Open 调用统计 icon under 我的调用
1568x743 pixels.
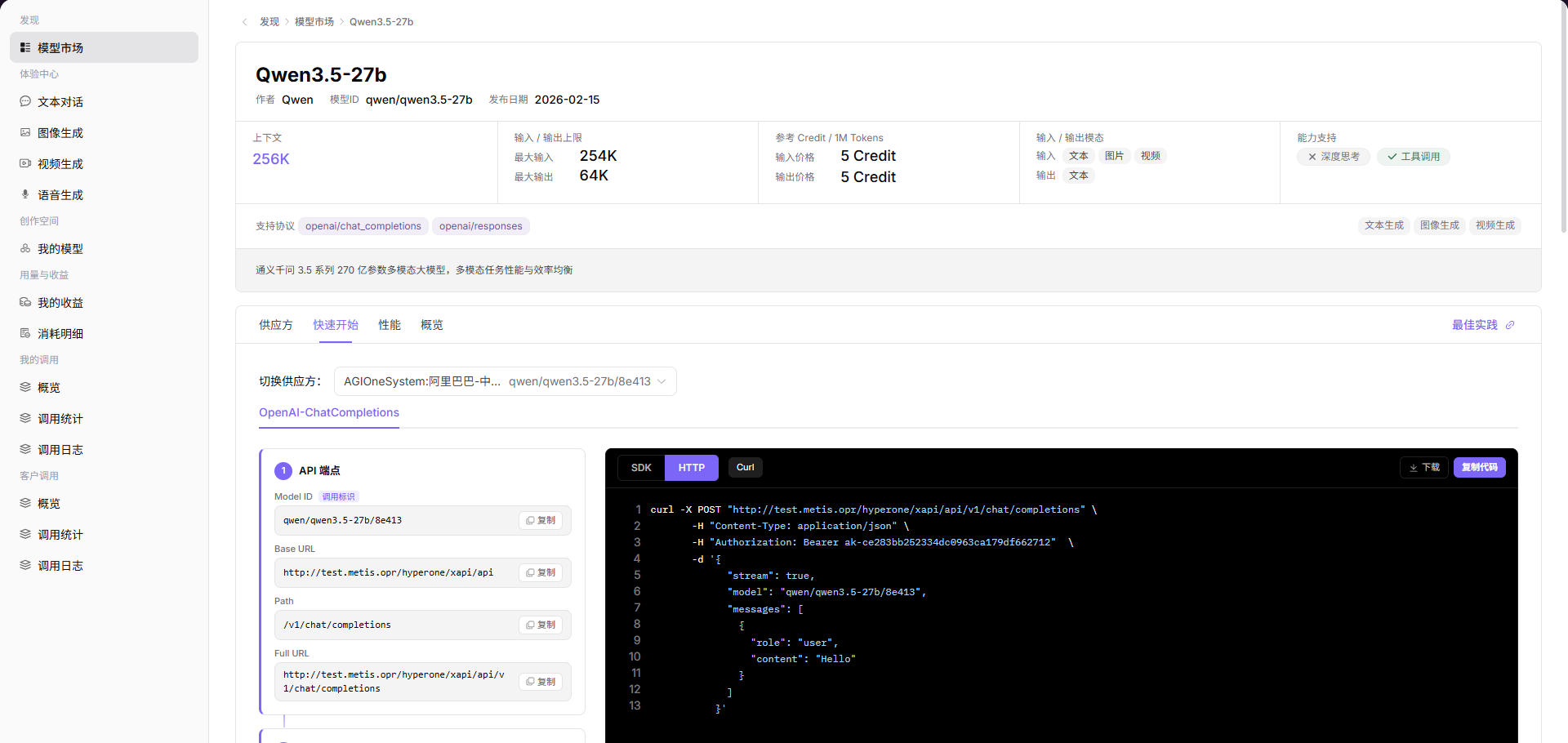[x=25, y=418]
